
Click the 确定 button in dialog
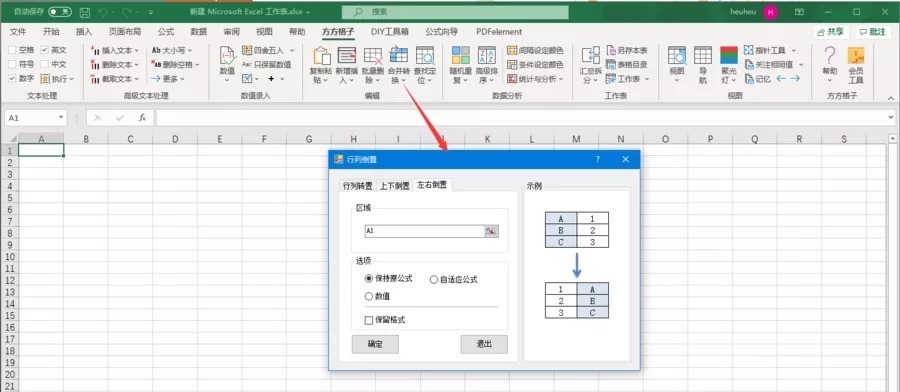375,344
